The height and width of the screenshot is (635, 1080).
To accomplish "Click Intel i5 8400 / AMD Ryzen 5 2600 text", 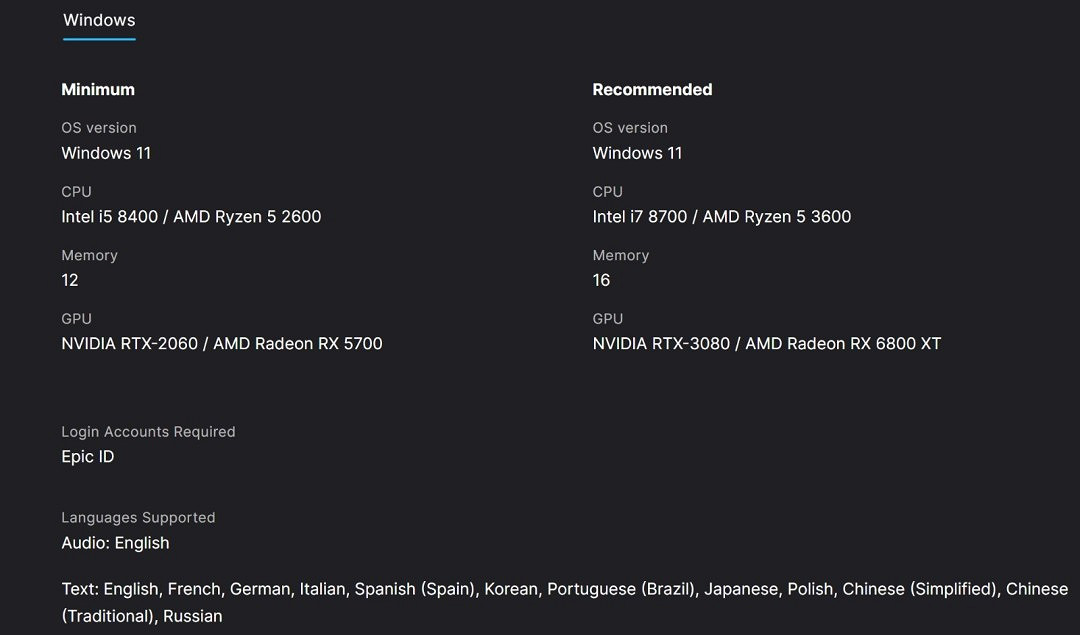I will pos(191,216).
